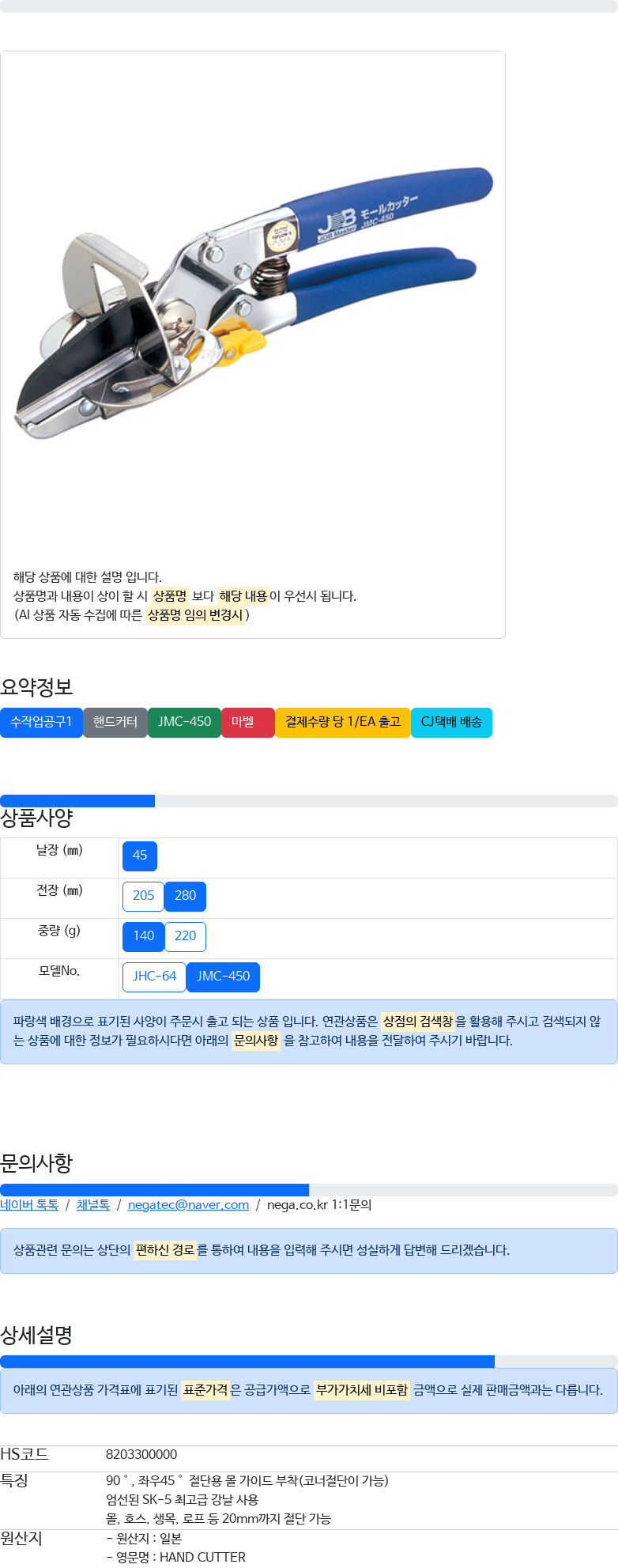Select the 수작업공구1 category tag
The height and width of the screenshot is (1568, 618).
click(41, 723)
